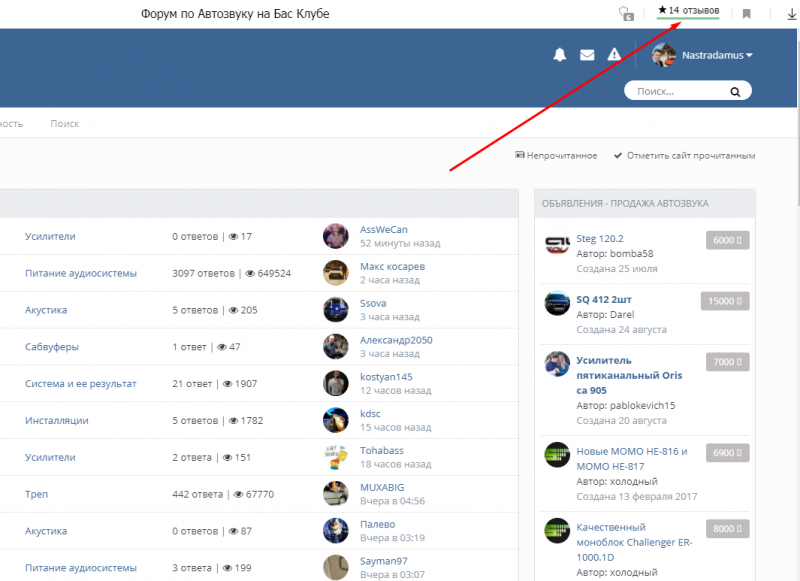Click the search magnifier icon
Viewport: 800px width, 581px height.
click(735, 92)
